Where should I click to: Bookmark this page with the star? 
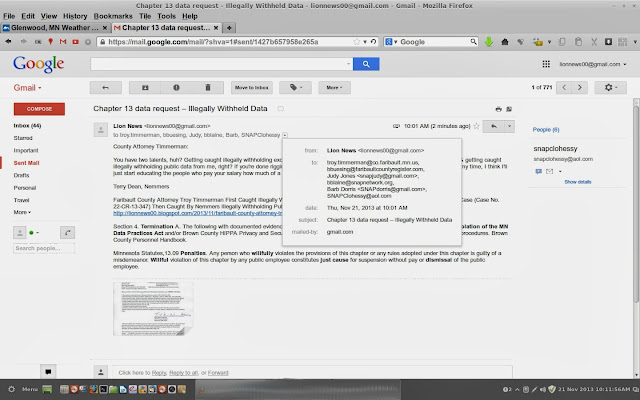point(356,42)
